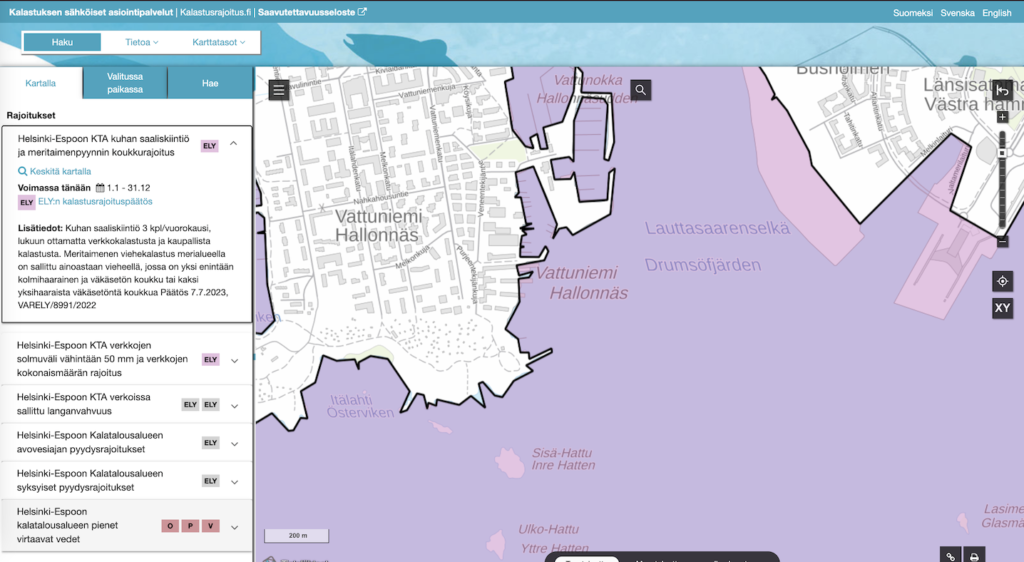Screen dimensions: 1024x562
Task: Zoom in with the plus button
Action: click(x=1002, y=117)
